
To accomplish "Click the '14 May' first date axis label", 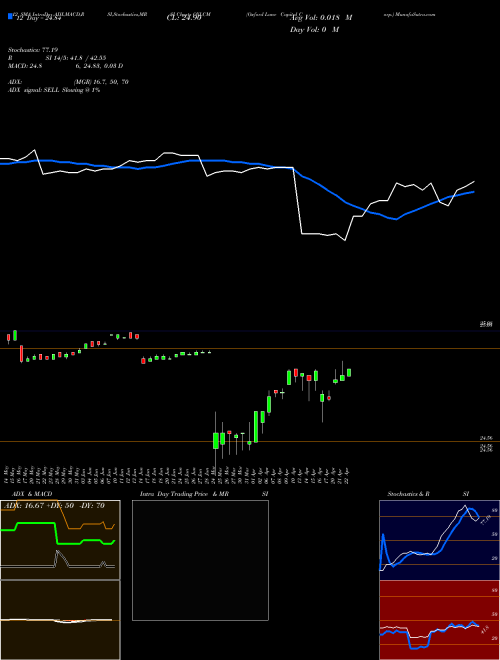I will click(x=7, y=474).
